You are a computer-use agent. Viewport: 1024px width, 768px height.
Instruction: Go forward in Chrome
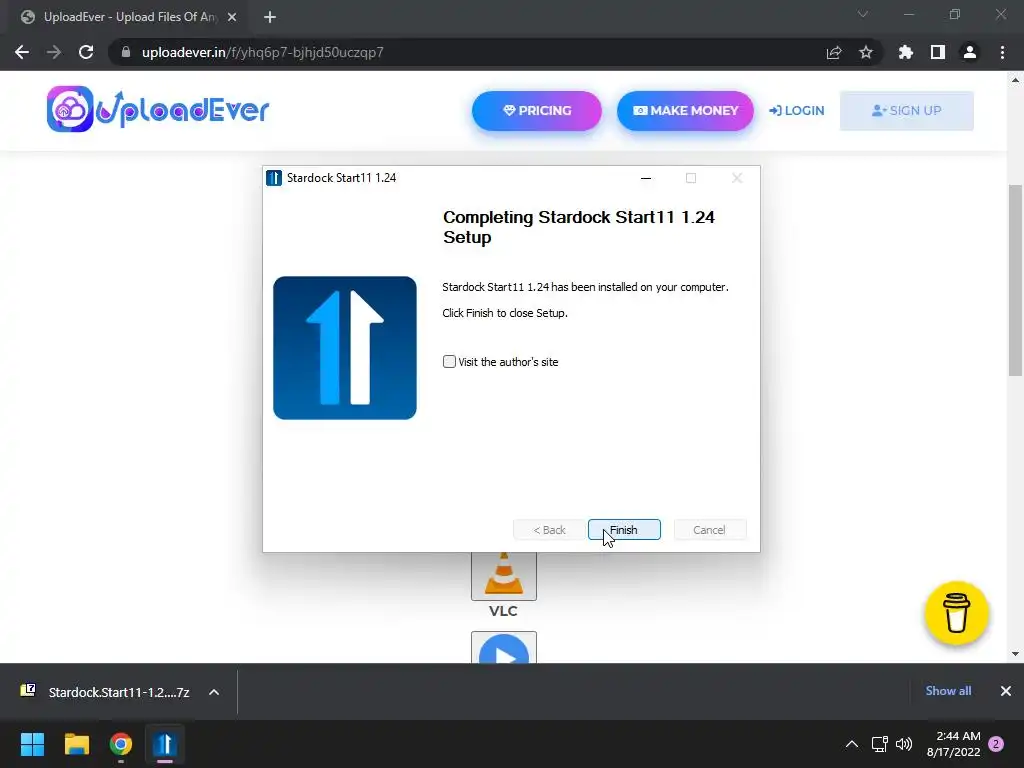pos(54,52)
